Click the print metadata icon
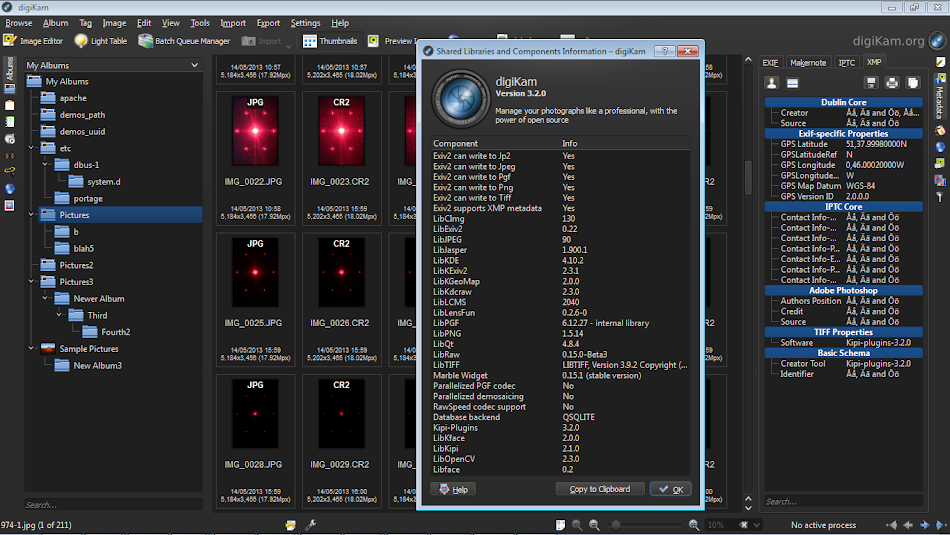950x535 pixels. [x=892, y=83]
